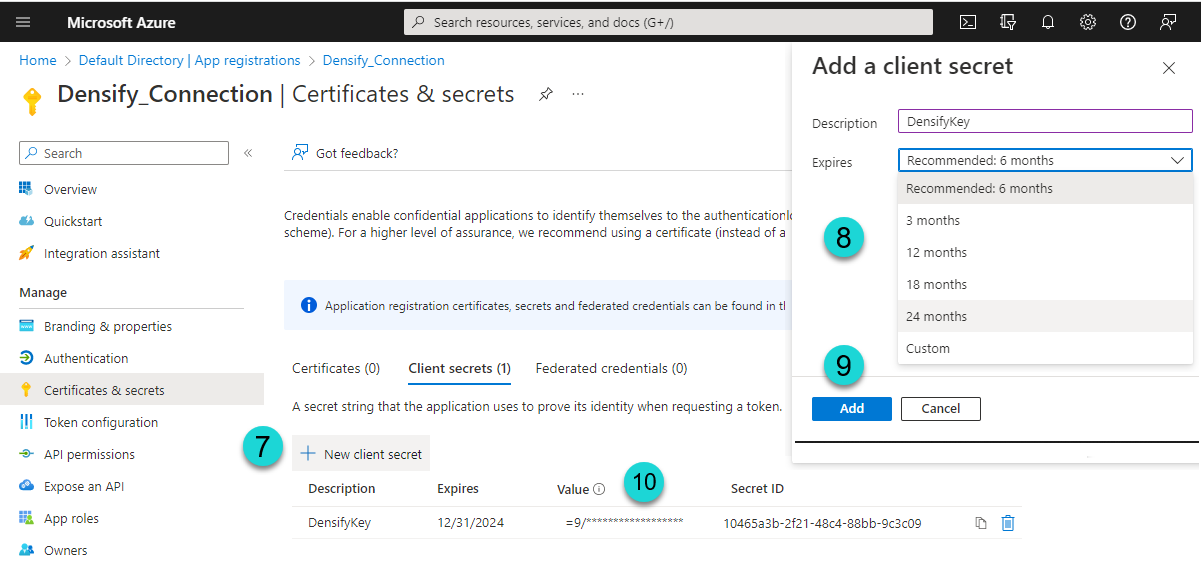
Task: Click the Description column header
Action: (x=342, y=489)
